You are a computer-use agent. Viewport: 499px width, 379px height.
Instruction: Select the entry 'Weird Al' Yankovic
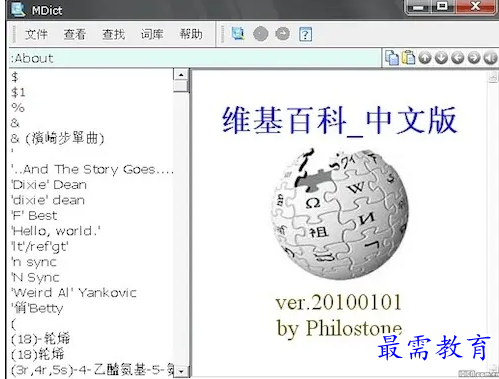[74, 293]
